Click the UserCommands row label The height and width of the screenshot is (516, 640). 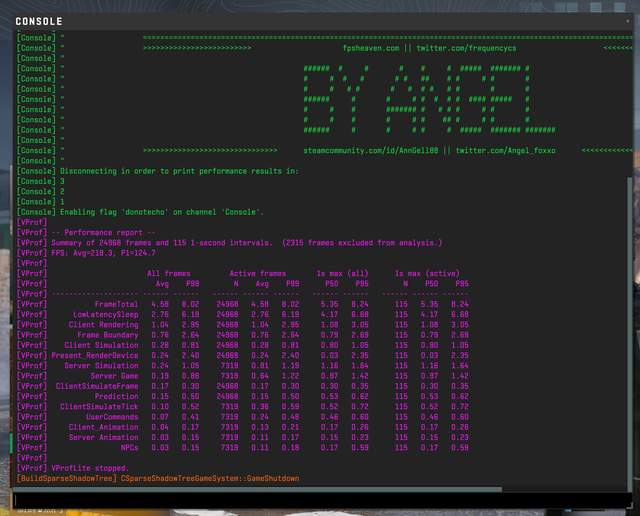coord(112,417)
